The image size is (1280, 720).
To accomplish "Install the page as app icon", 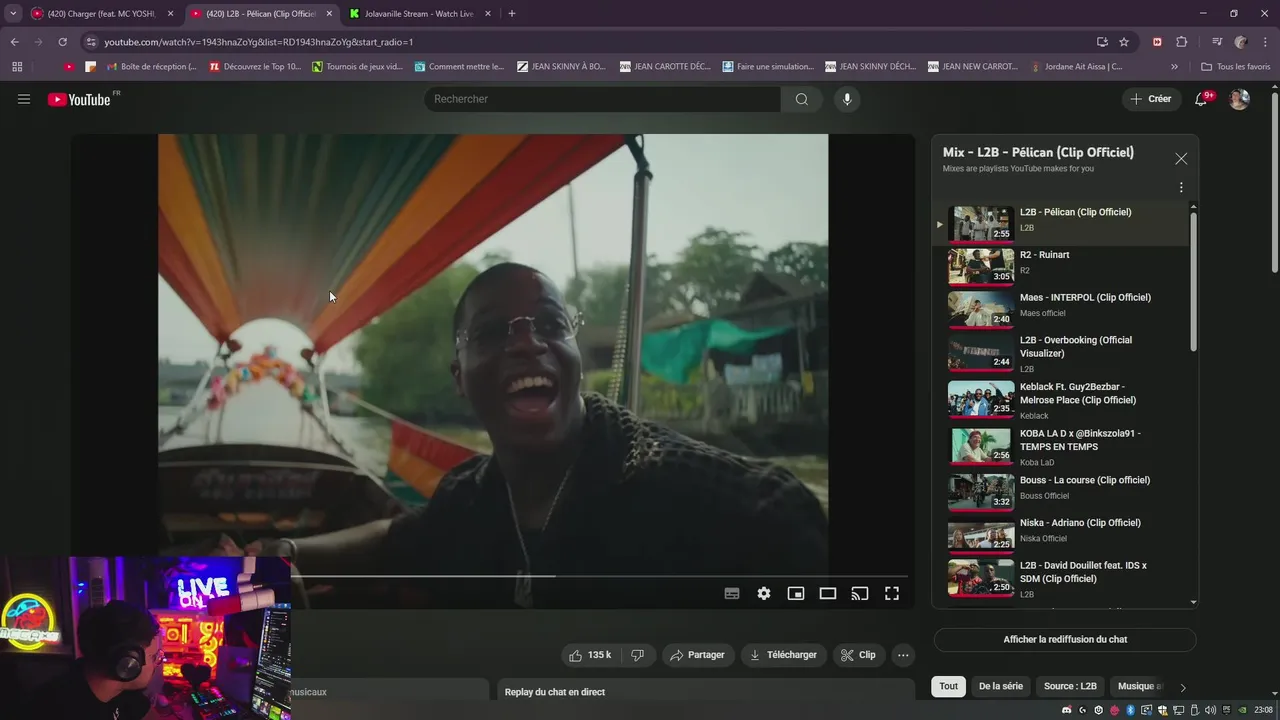I will (x=1102, y=42).
